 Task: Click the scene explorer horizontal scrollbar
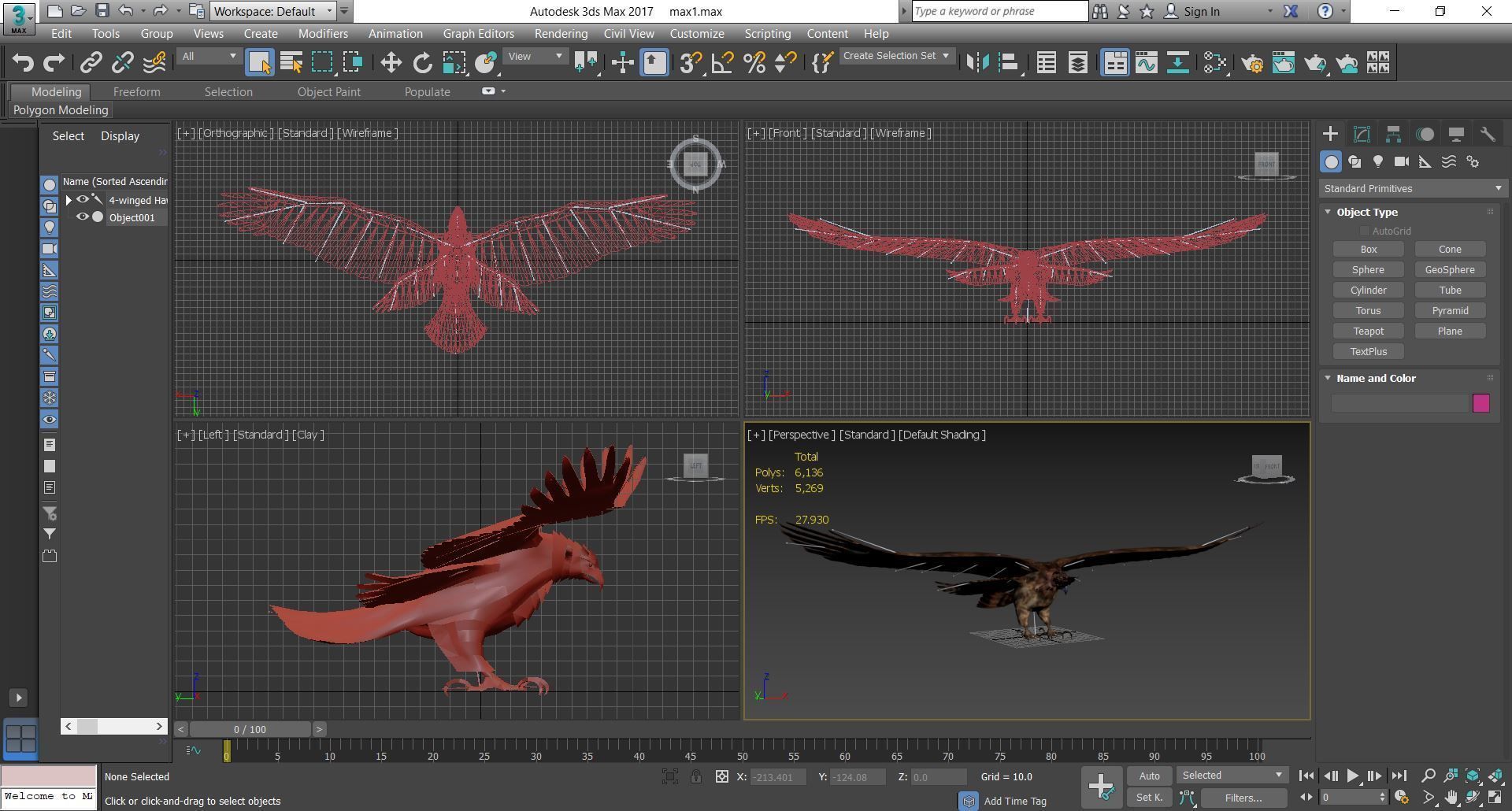tap(114, 726)
